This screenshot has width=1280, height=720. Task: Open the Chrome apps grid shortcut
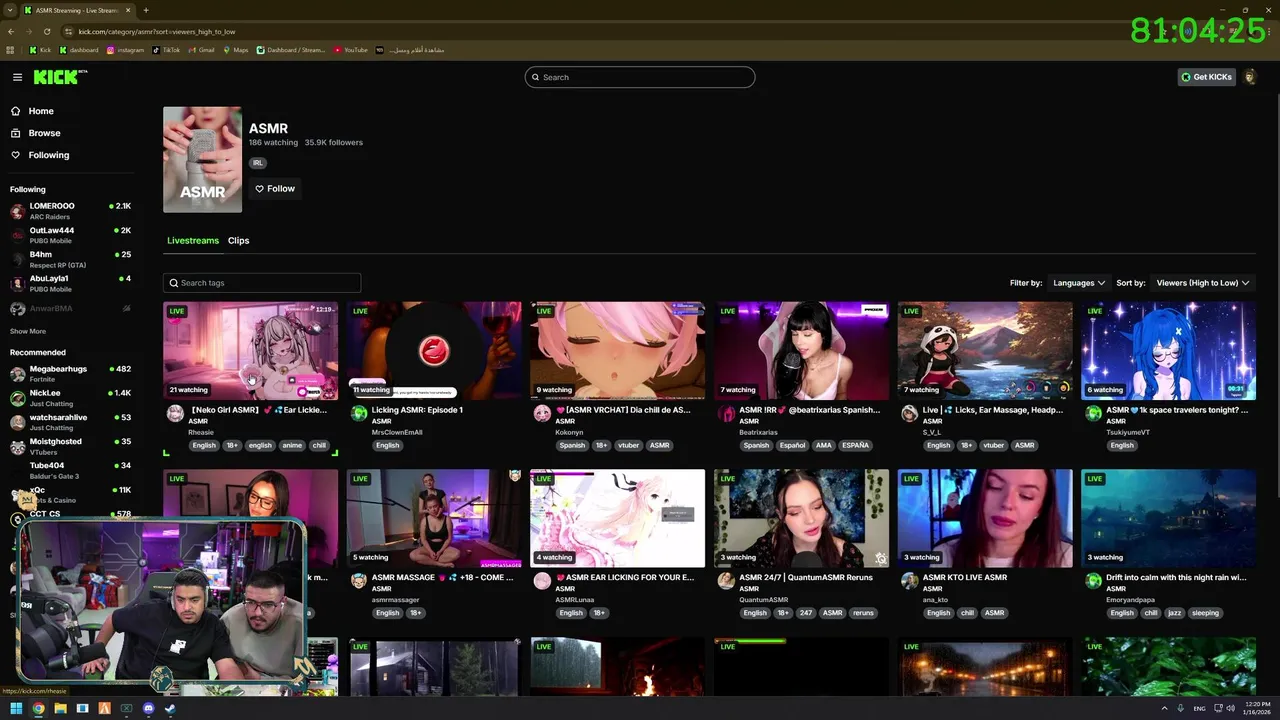pyautogui.click(x=10, y=50)
